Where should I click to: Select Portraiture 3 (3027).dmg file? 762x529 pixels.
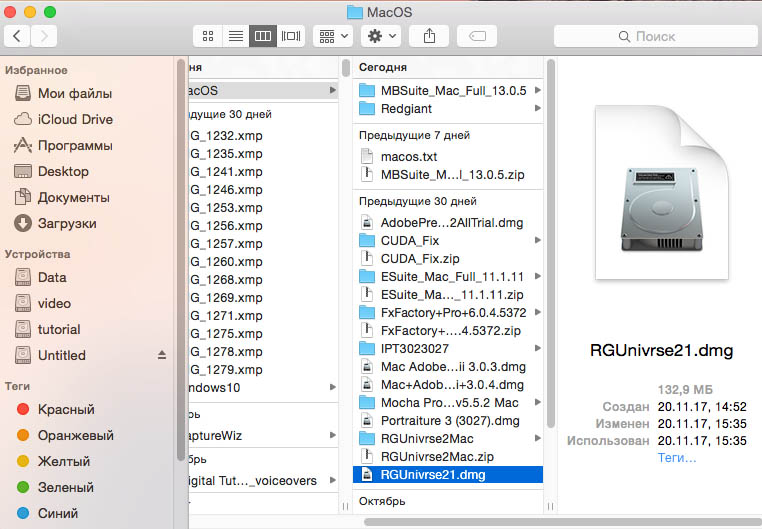coord(448,420)
